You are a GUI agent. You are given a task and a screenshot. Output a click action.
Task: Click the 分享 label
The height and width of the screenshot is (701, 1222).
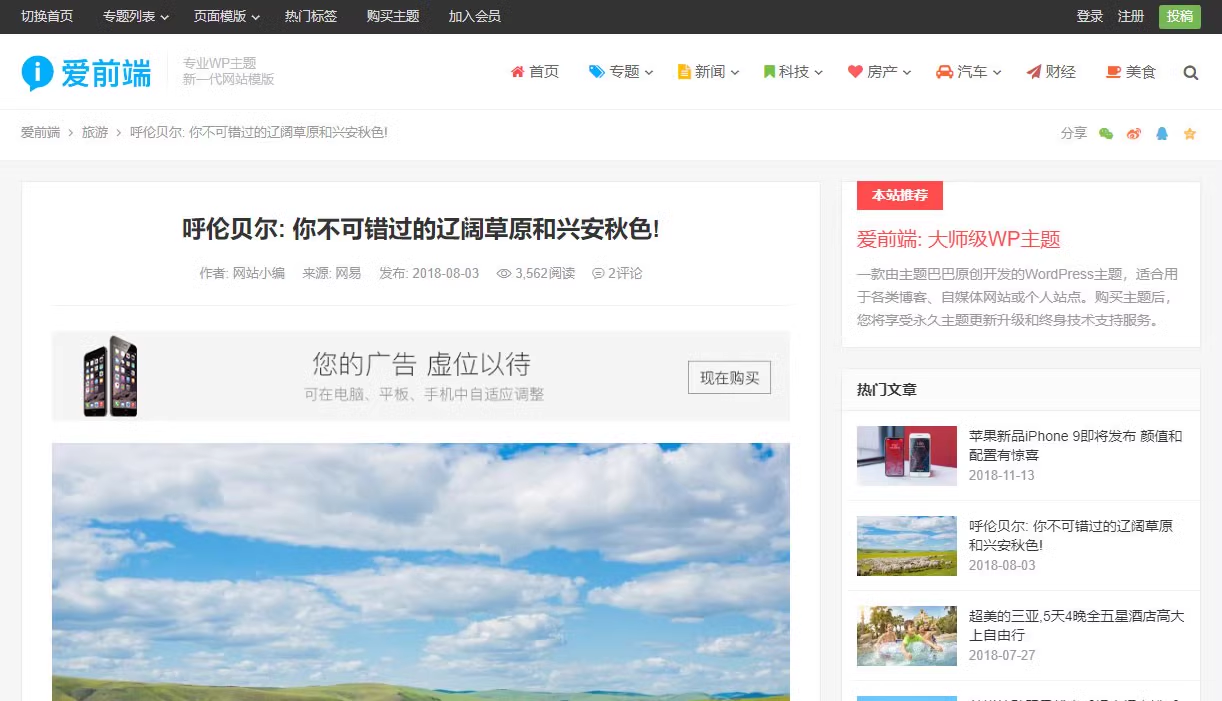[x=1074, y=133]
